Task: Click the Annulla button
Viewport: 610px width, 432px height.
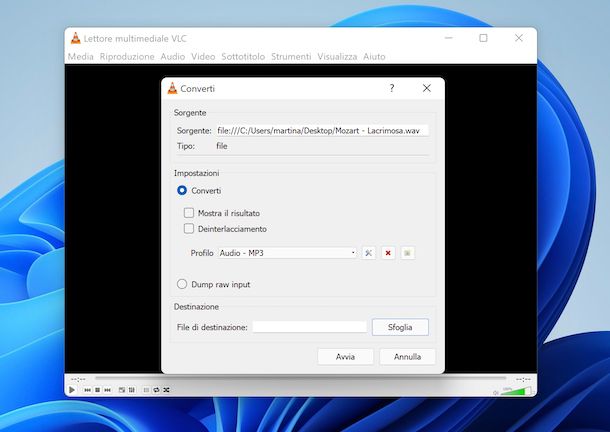Action: pyautogui.click(x=407, y=357)
